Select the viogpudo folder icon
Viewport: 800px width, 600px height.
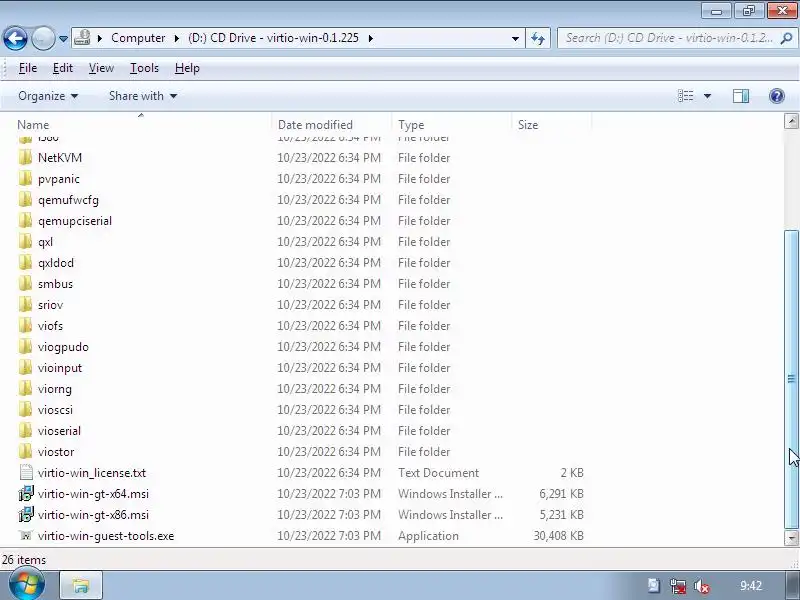click(x=26, y=346)
